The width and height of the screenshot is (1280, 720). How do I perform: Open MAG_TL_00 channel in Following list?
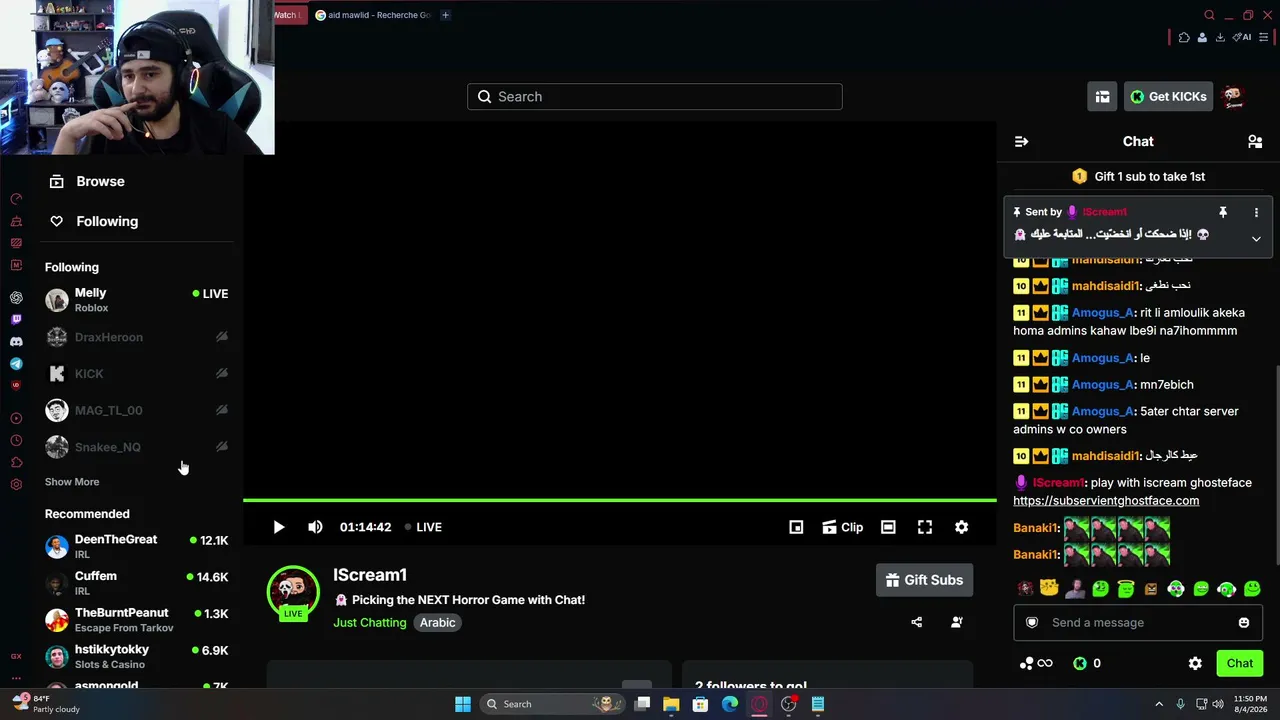click(136, 410)
